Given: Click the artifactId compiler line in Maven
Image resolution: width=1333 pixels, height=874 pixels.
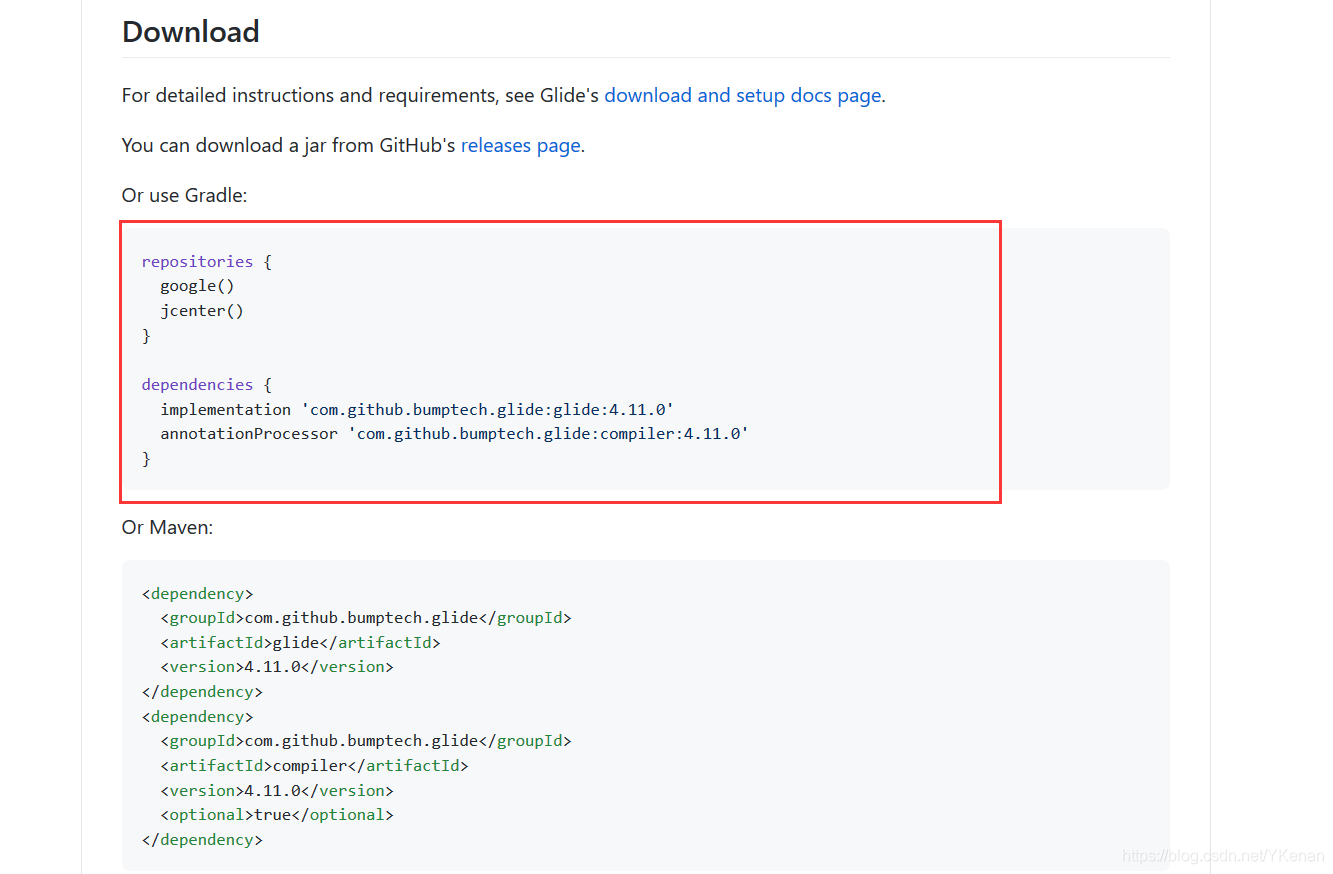Looking at the screenshot, I should 314,766.
